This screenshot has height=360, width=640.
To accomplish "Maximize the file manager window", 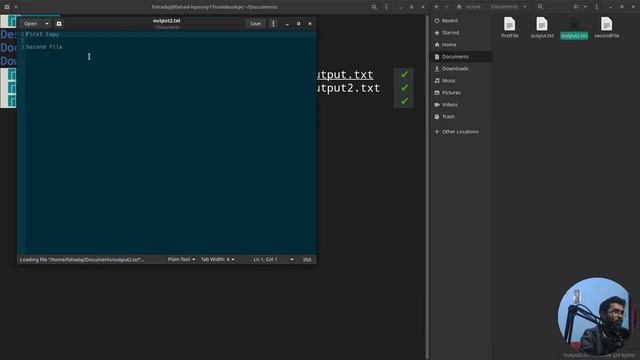I will coord(622,7).
